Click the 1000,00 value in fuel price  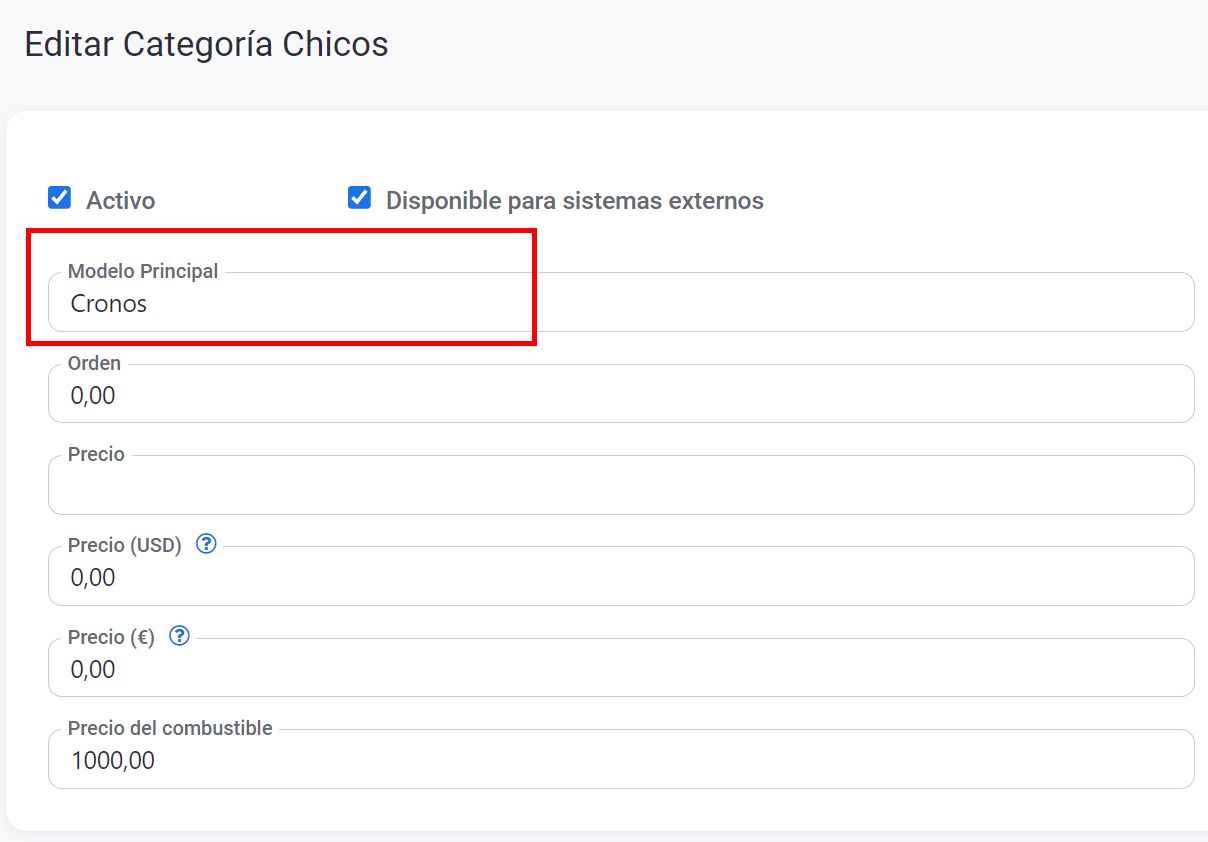coord(113,761)
